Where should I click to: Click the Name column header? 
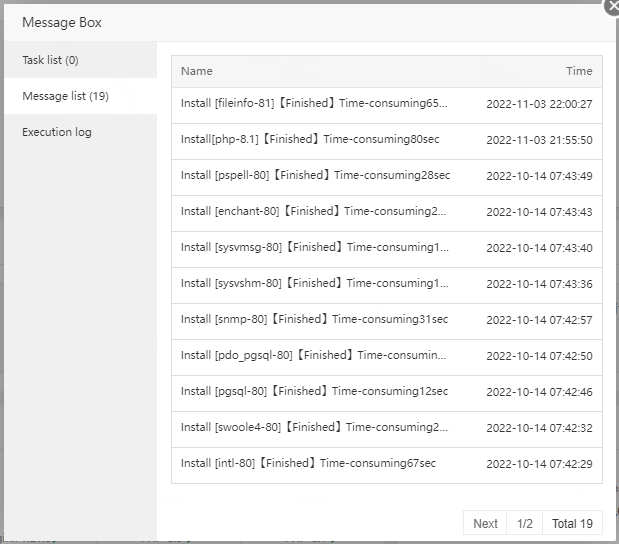pos(197,71)
